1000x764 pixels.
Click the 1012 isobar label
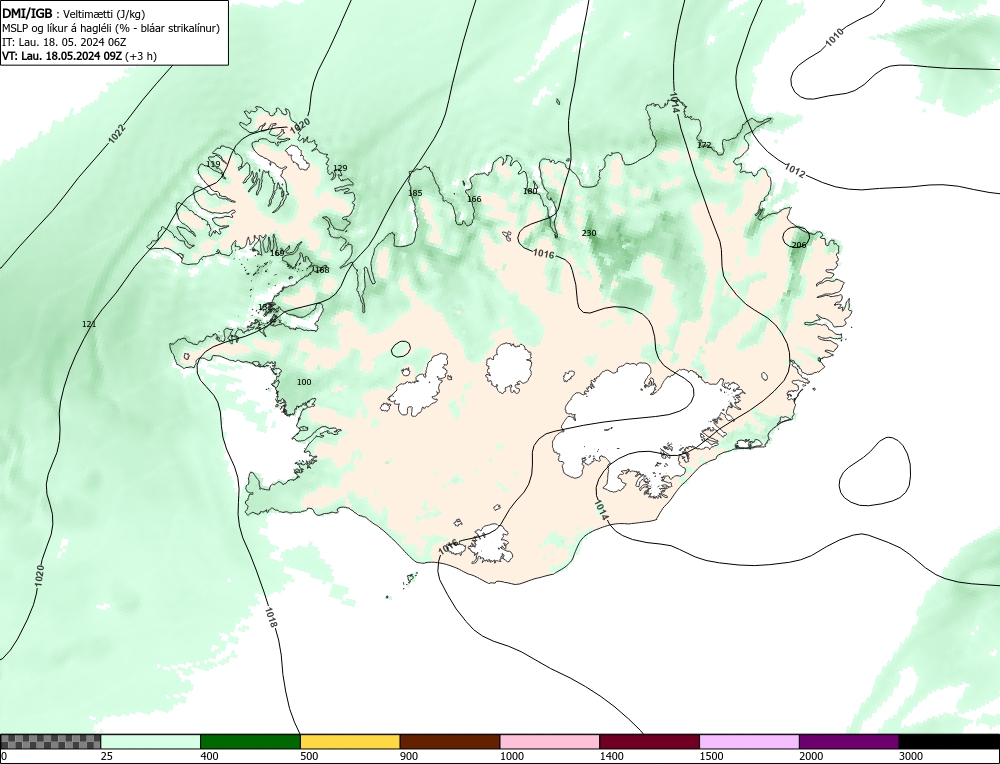794,170
